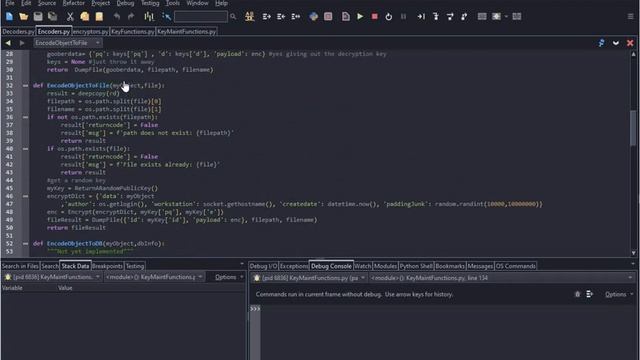The width and height of the screenshot is (640, 360).
Task: Stop debugging with the red square
Action: tap(374, 16)
